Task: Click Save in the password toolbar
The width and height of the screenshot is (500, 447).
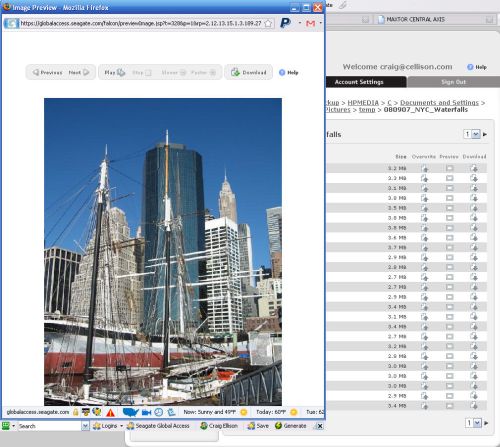Action: coord(258,426)
